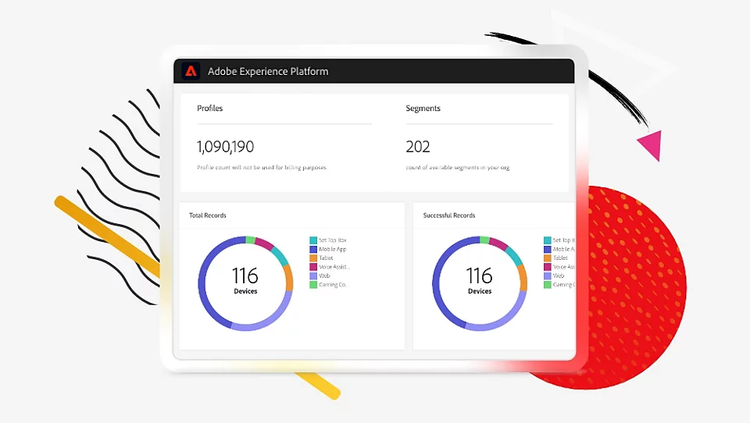
Task: Click the 202 segments count
Action: pos(418,146)
